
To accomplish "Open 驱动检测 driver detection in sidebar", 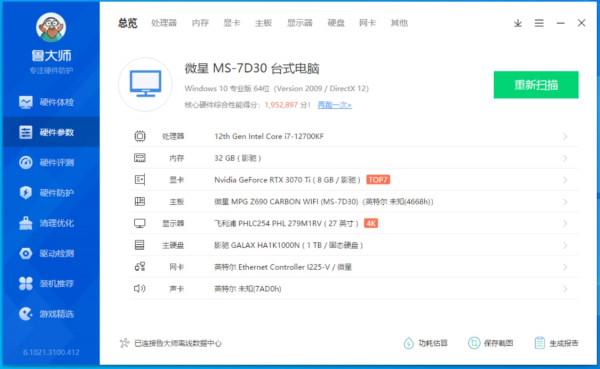I will pyautogui.click(x=46, y=253).
